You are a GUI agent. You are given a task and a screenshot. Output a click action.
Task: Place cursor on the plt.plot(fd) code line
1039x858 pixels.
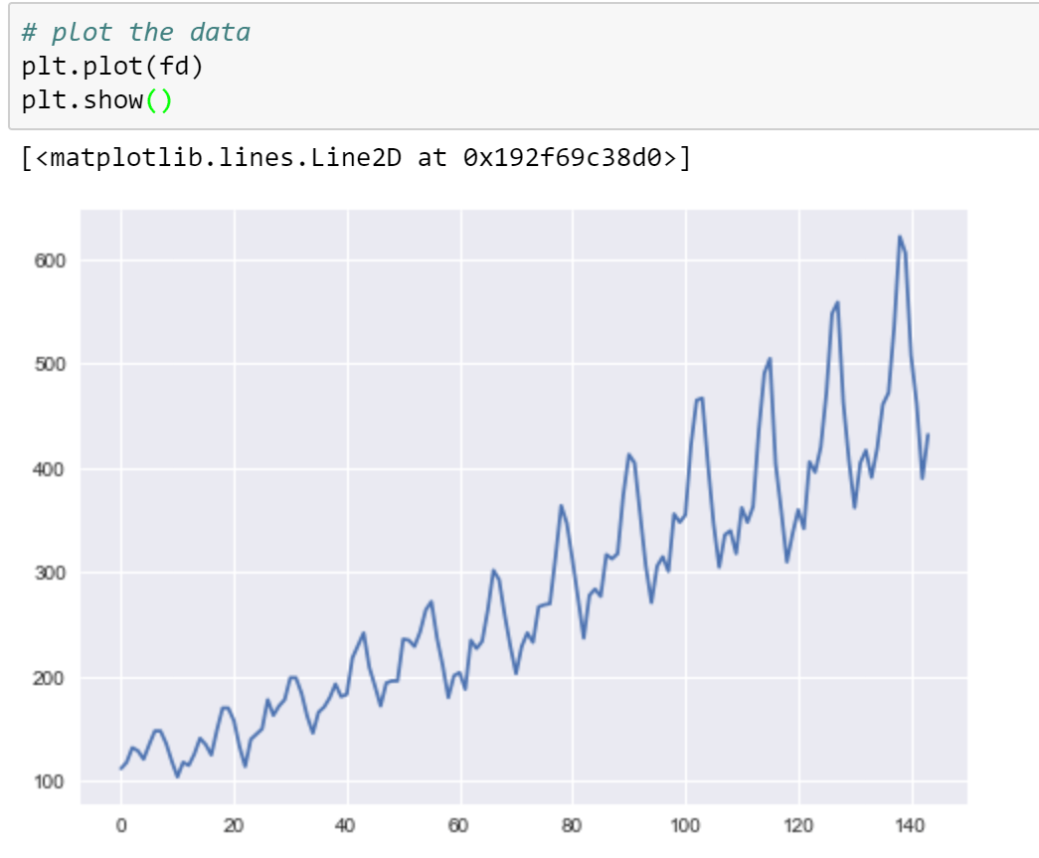coord(112,66)
